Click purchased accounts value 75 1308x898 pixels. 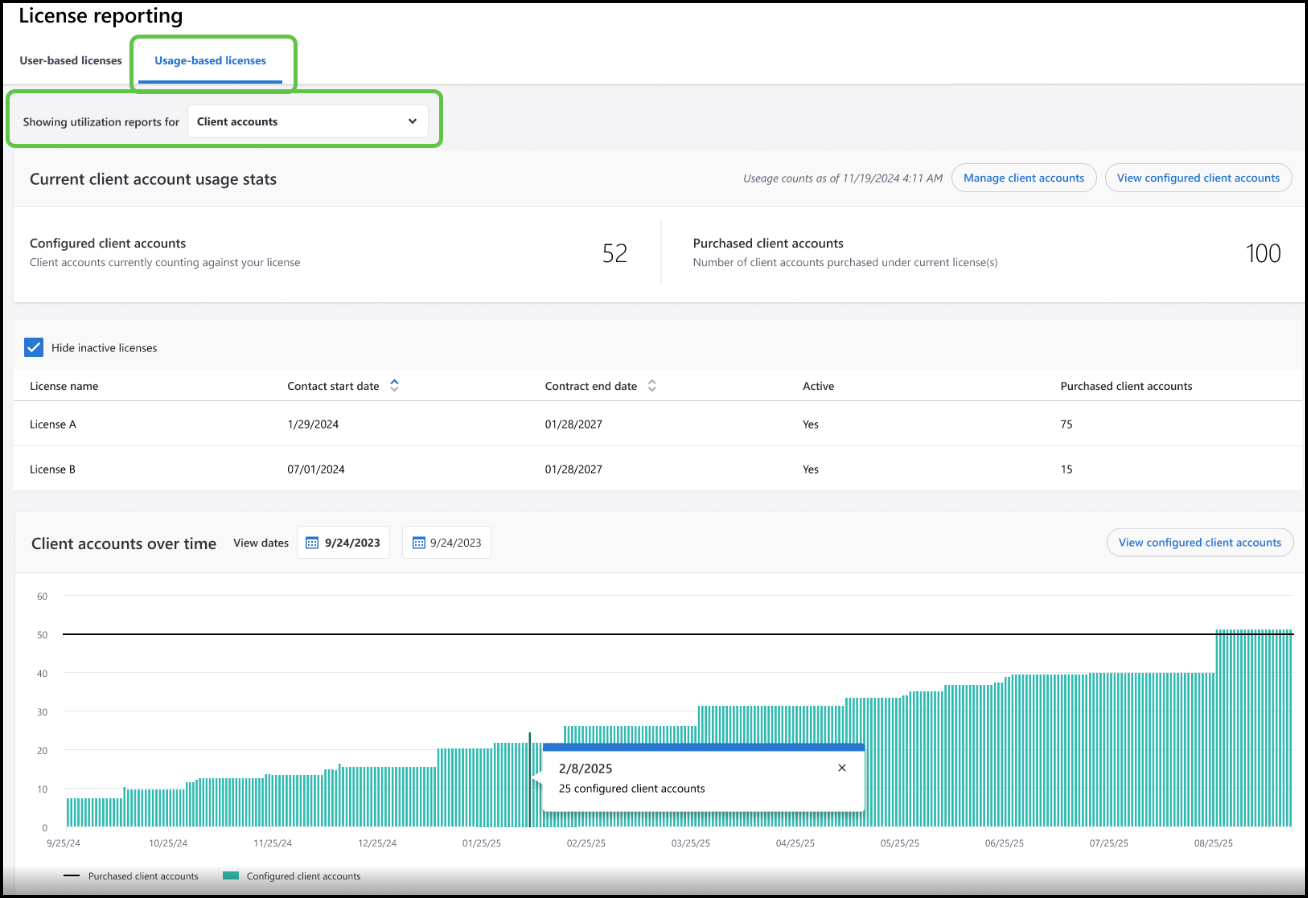tap(1067, 424)
